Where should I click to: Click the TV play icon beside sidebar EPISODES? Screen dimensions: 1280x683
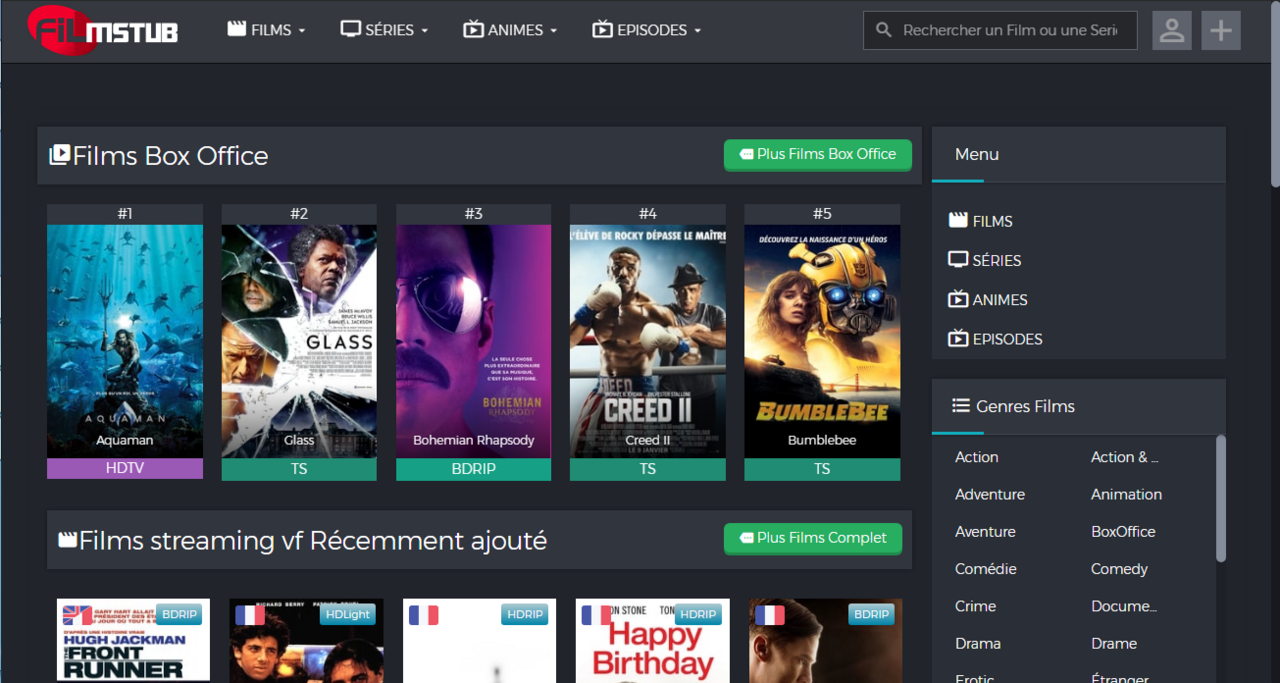958,337
